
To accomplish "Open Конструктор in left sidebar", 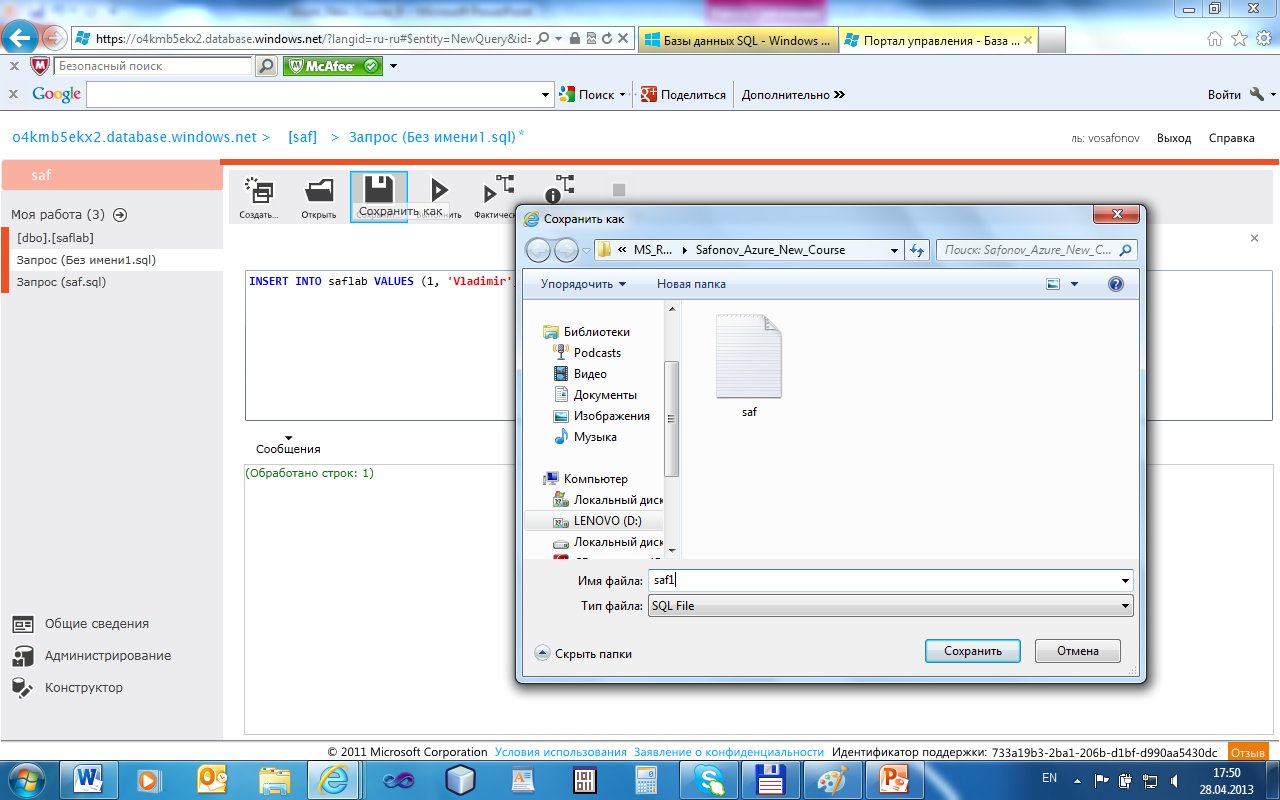I will point(67,687).
